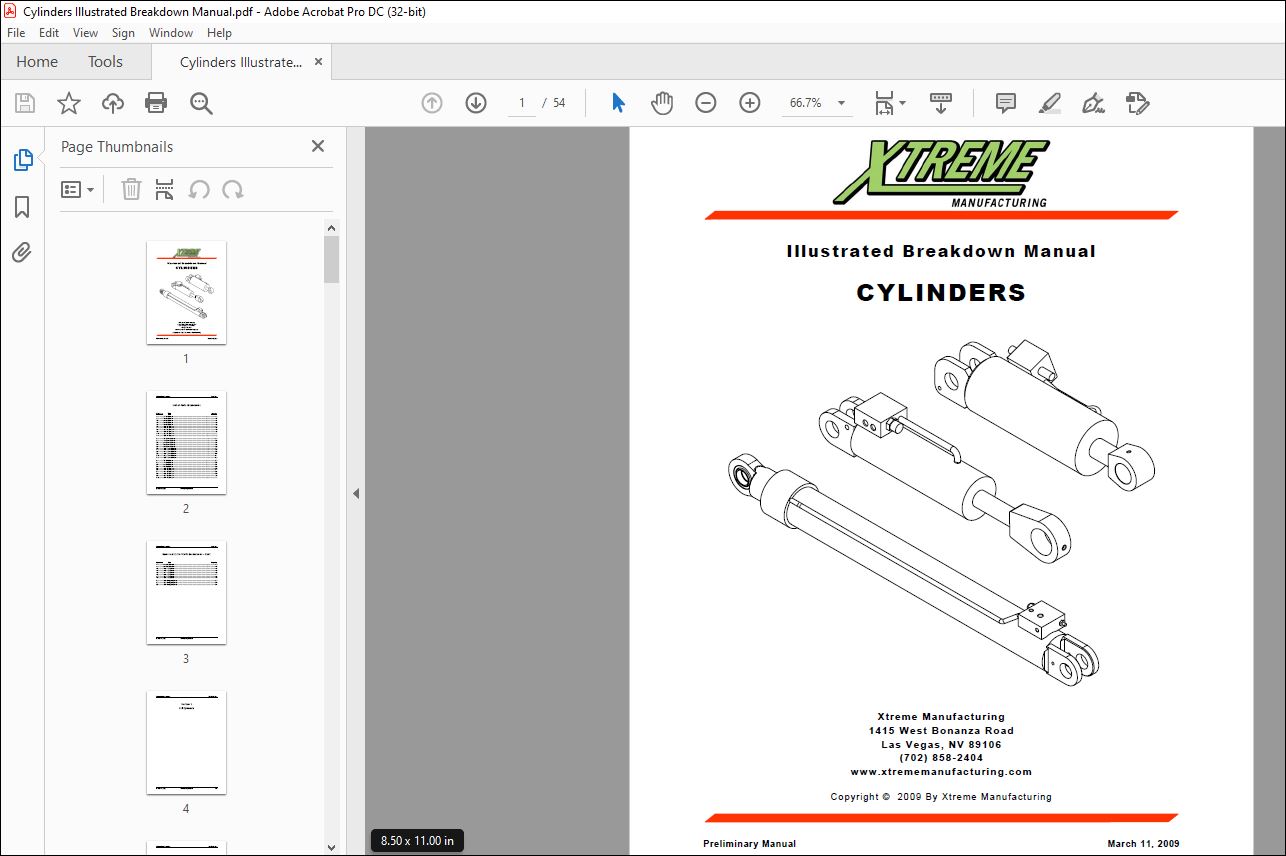Click the (702) 858-2404 phone number
The height and width of the screenshot is (856, 1286).
tap(941, 758)
